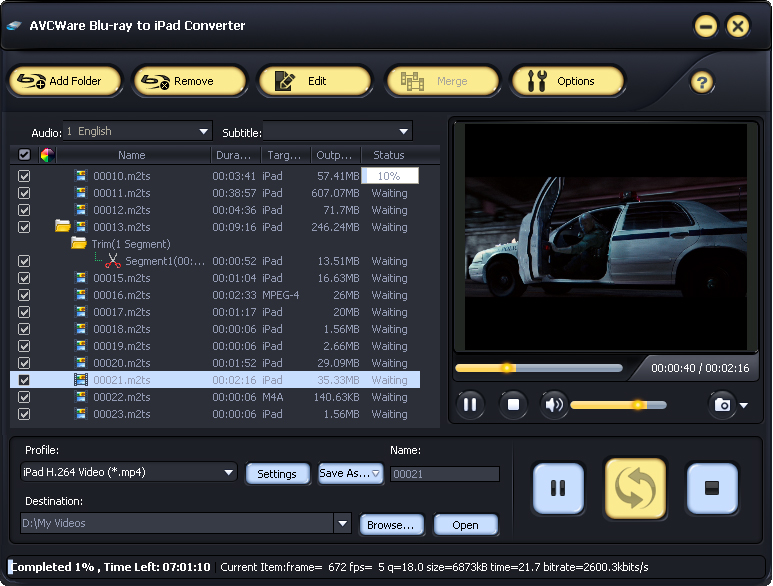Open the Profile dropdown list
773x586 pixels.
[x=129, y=472]
